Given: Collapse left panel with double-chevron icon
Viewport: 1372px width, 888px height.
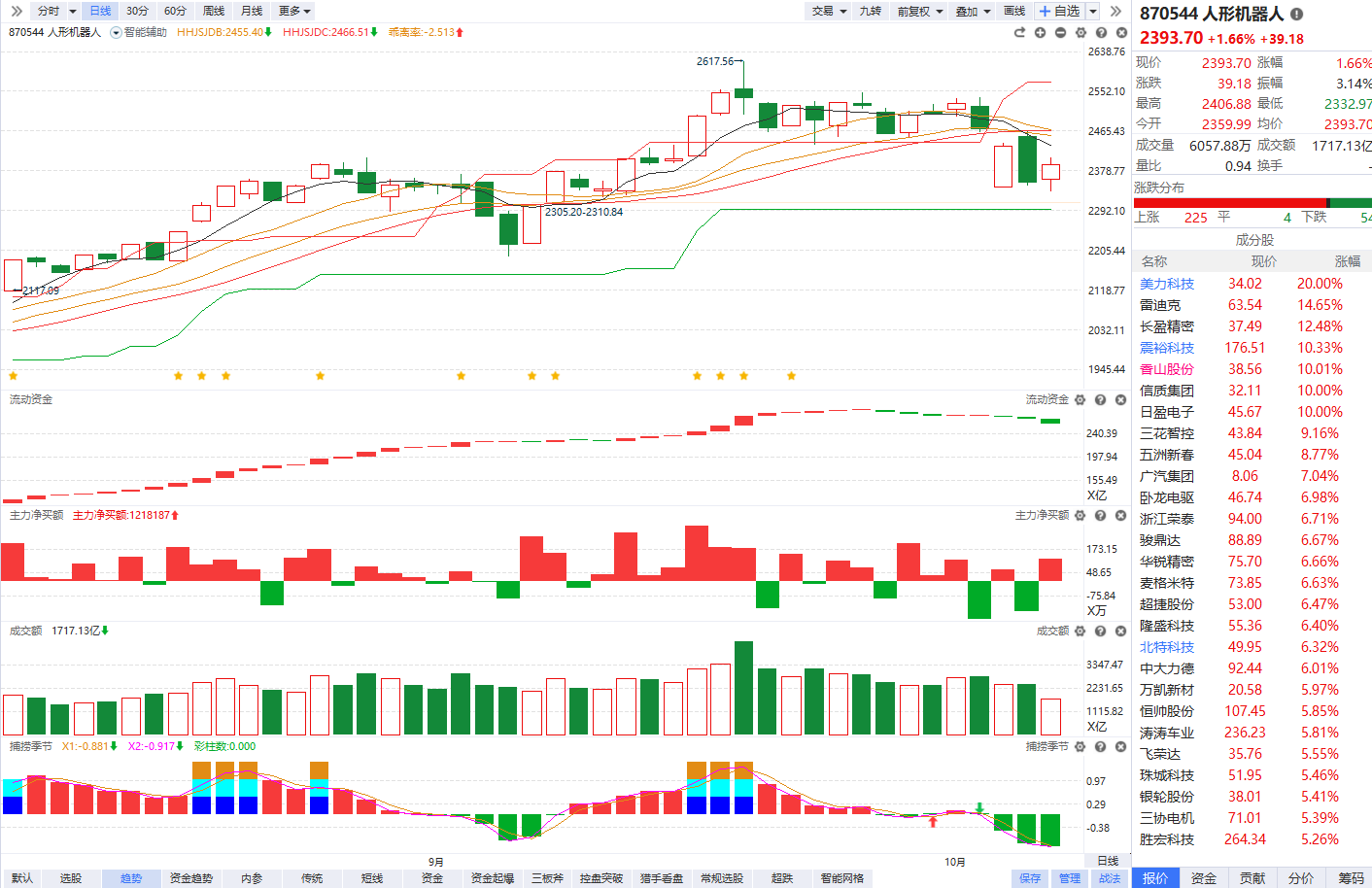Looking at the screenshot, I should (17, 11).
